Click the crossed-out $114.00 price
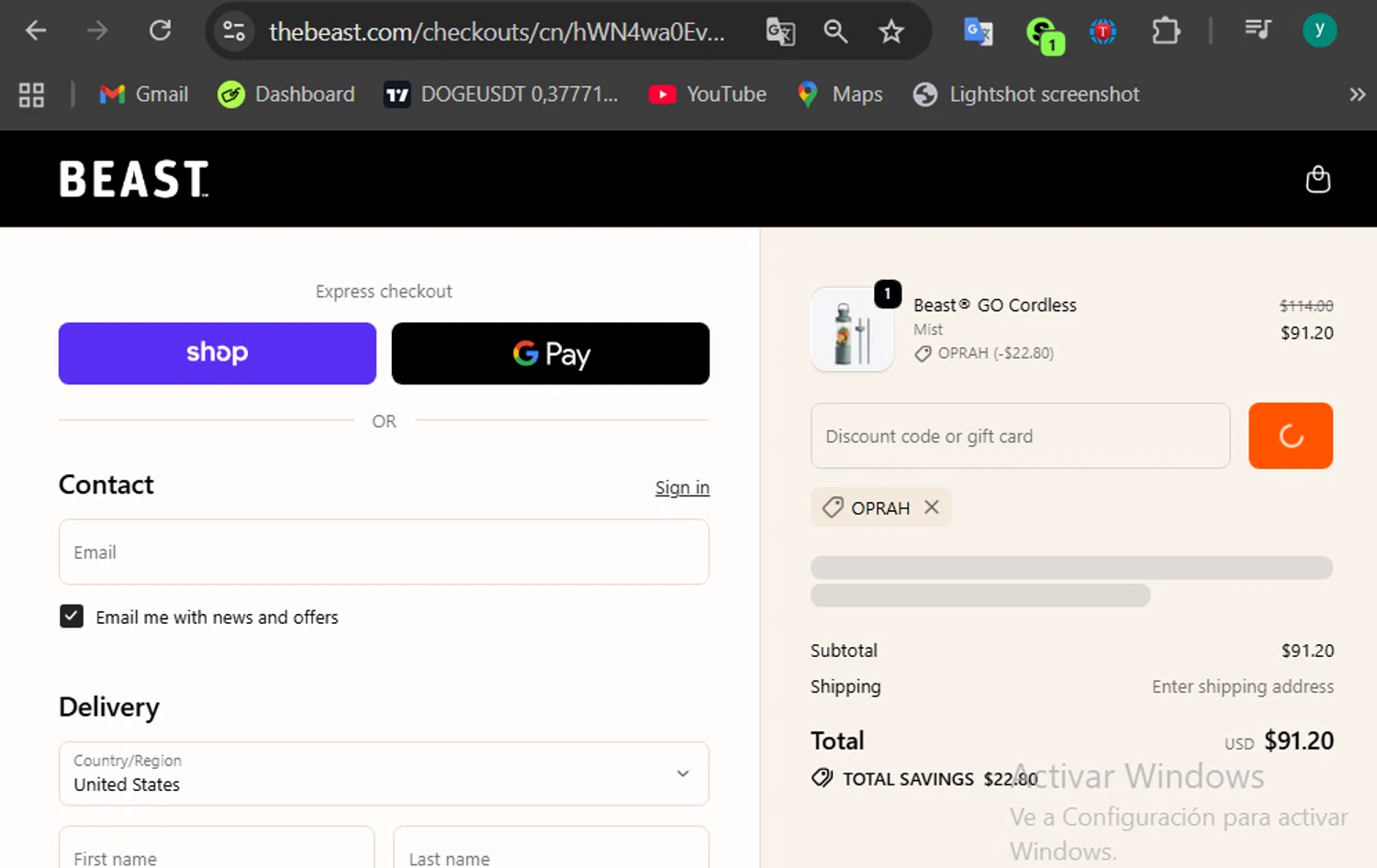Image resolution: width=1377 pixels, height=868 pixels. (1306, 306)
